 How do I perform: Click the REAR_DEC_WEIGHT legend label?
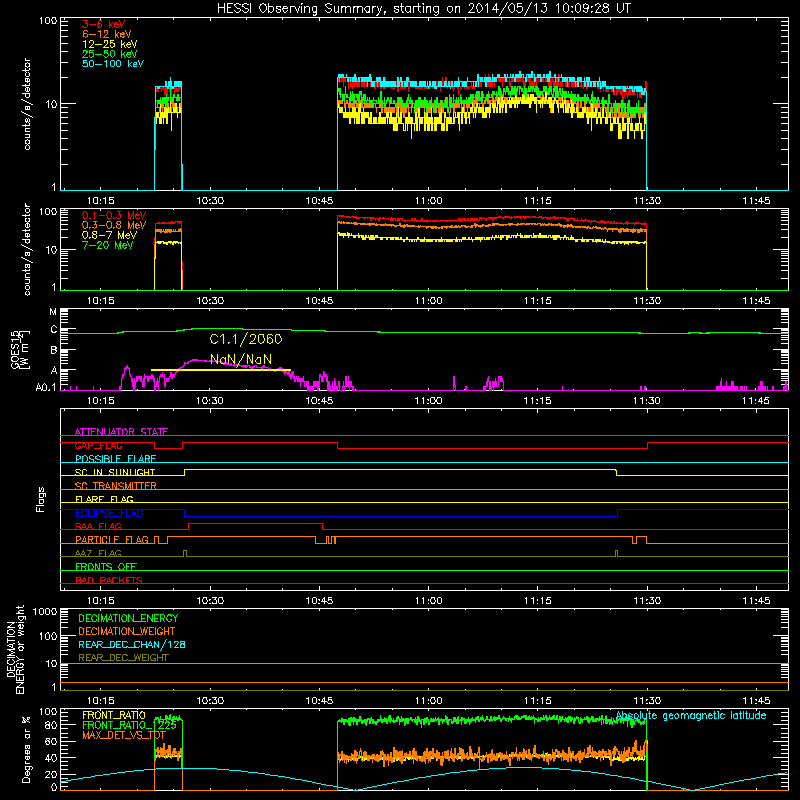point(123,658)
